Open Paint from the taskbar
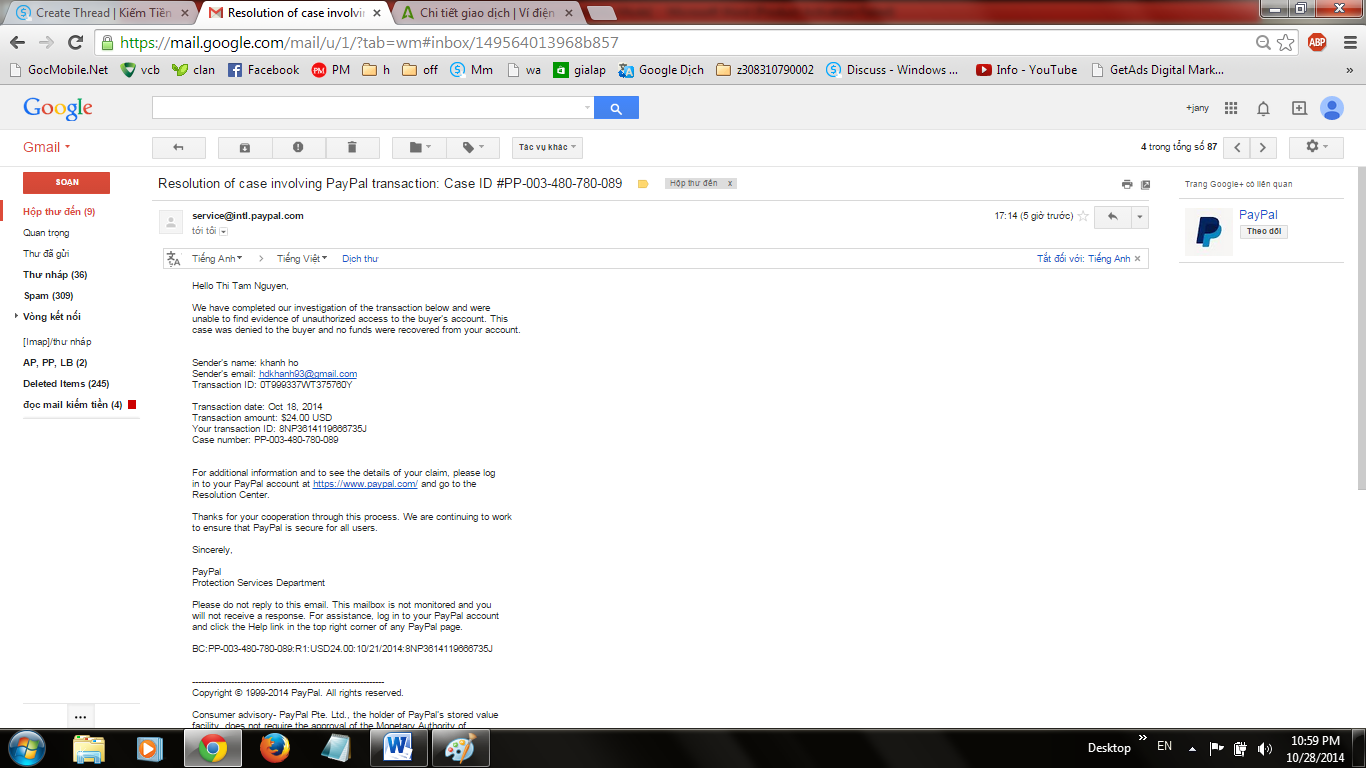 click(x=461, y=748)
